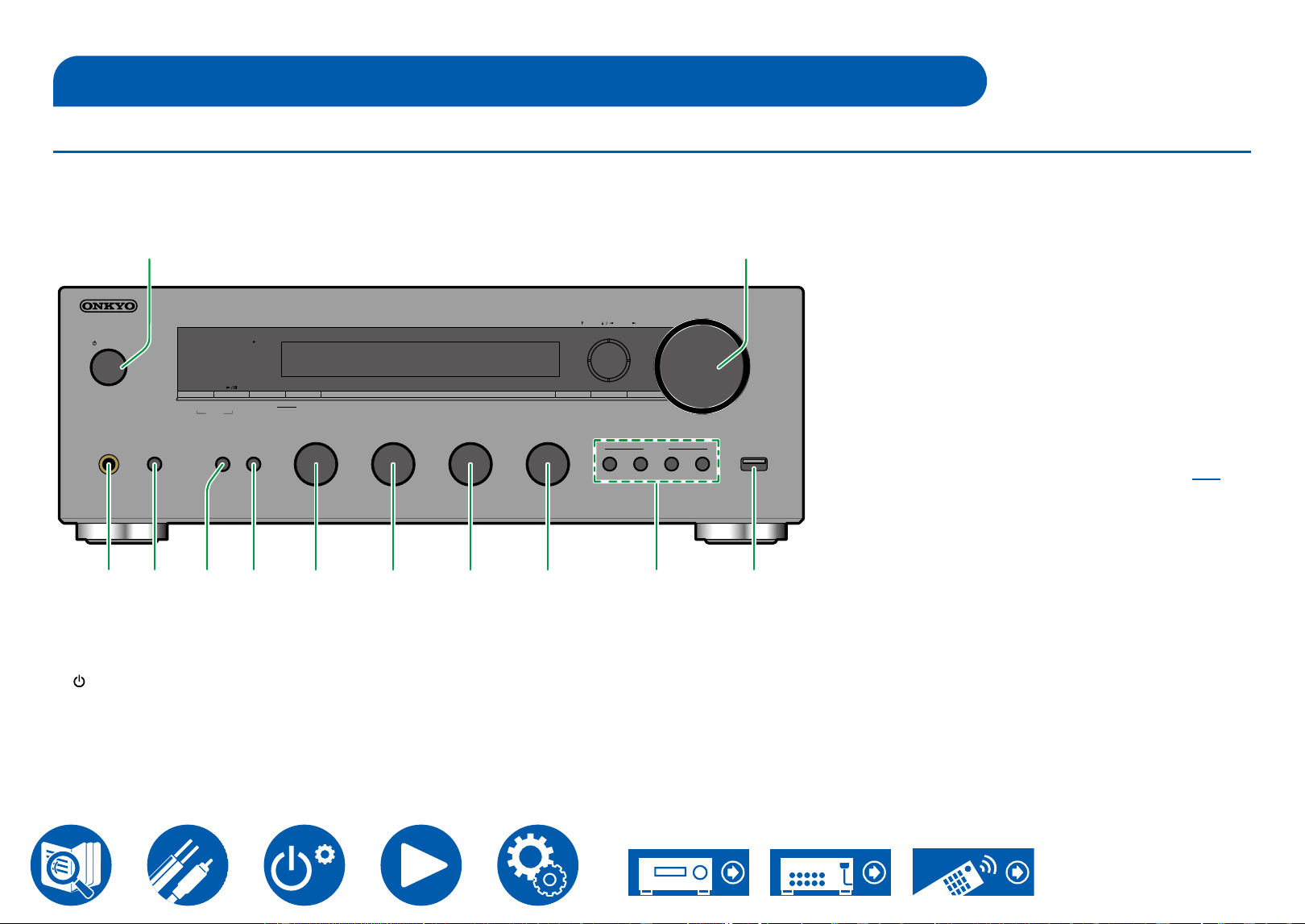Screen dimensions: 1305x924
Task: Jump to the front panel navigation icon
Action: point(689,872)
